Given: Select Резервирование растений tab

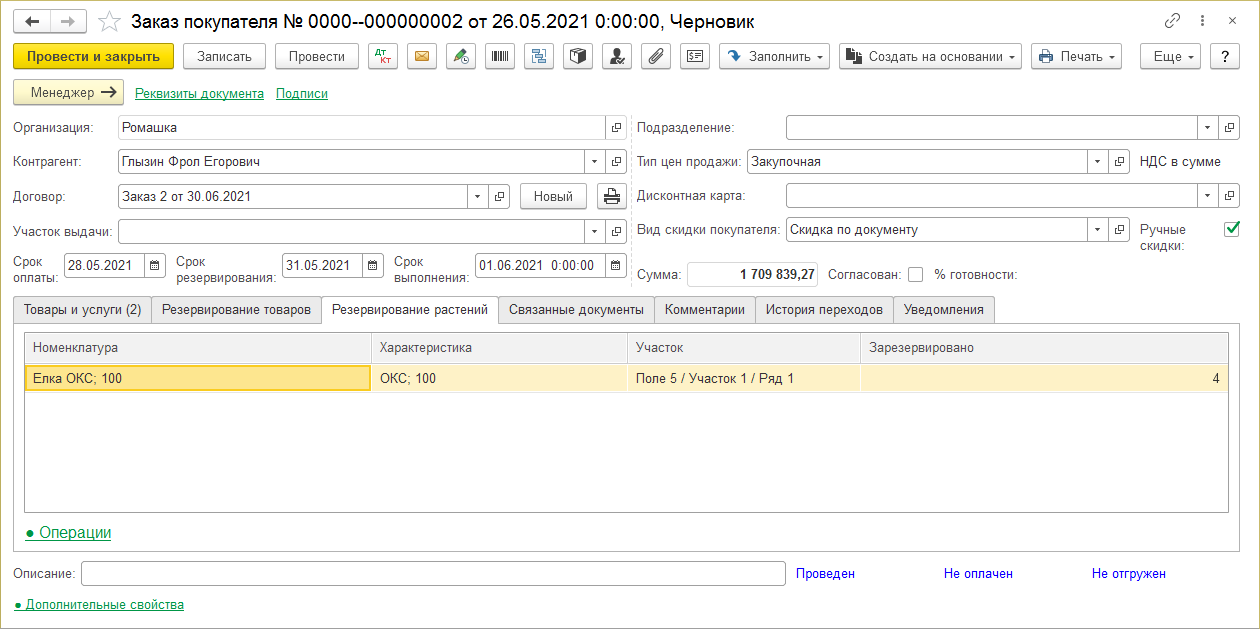Looking at the screenshot, I should [x=410, y=310].
